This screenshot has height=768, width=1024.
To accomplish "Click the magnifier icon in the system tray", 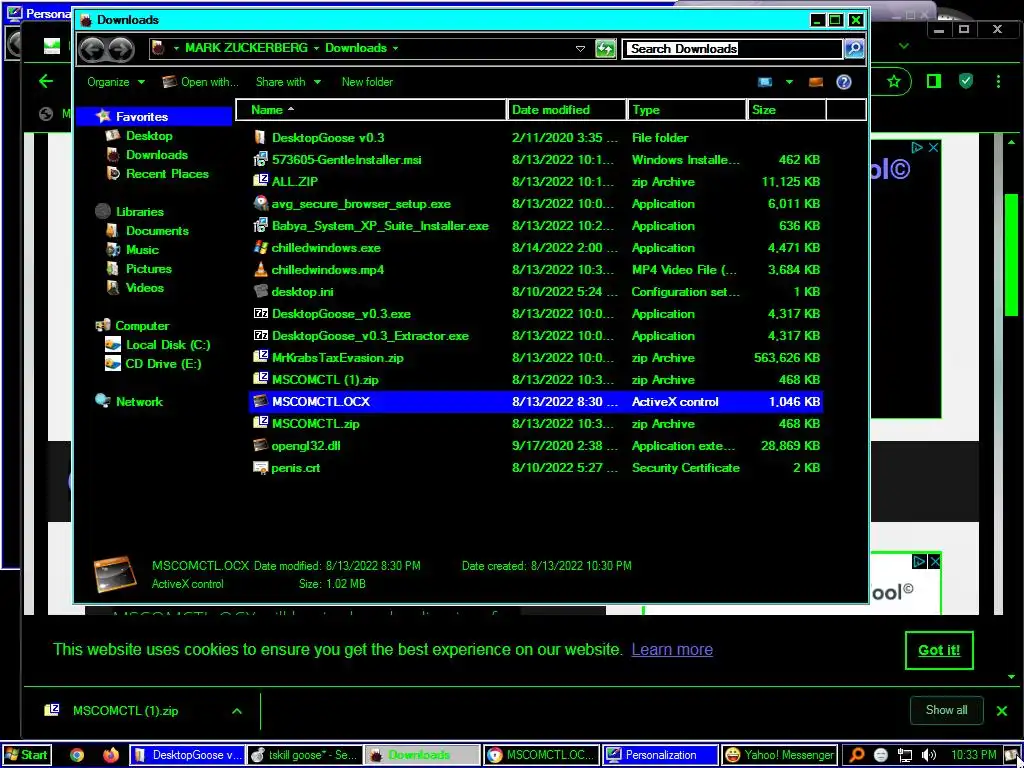I will pyautogui.click(x=857, y=755).
